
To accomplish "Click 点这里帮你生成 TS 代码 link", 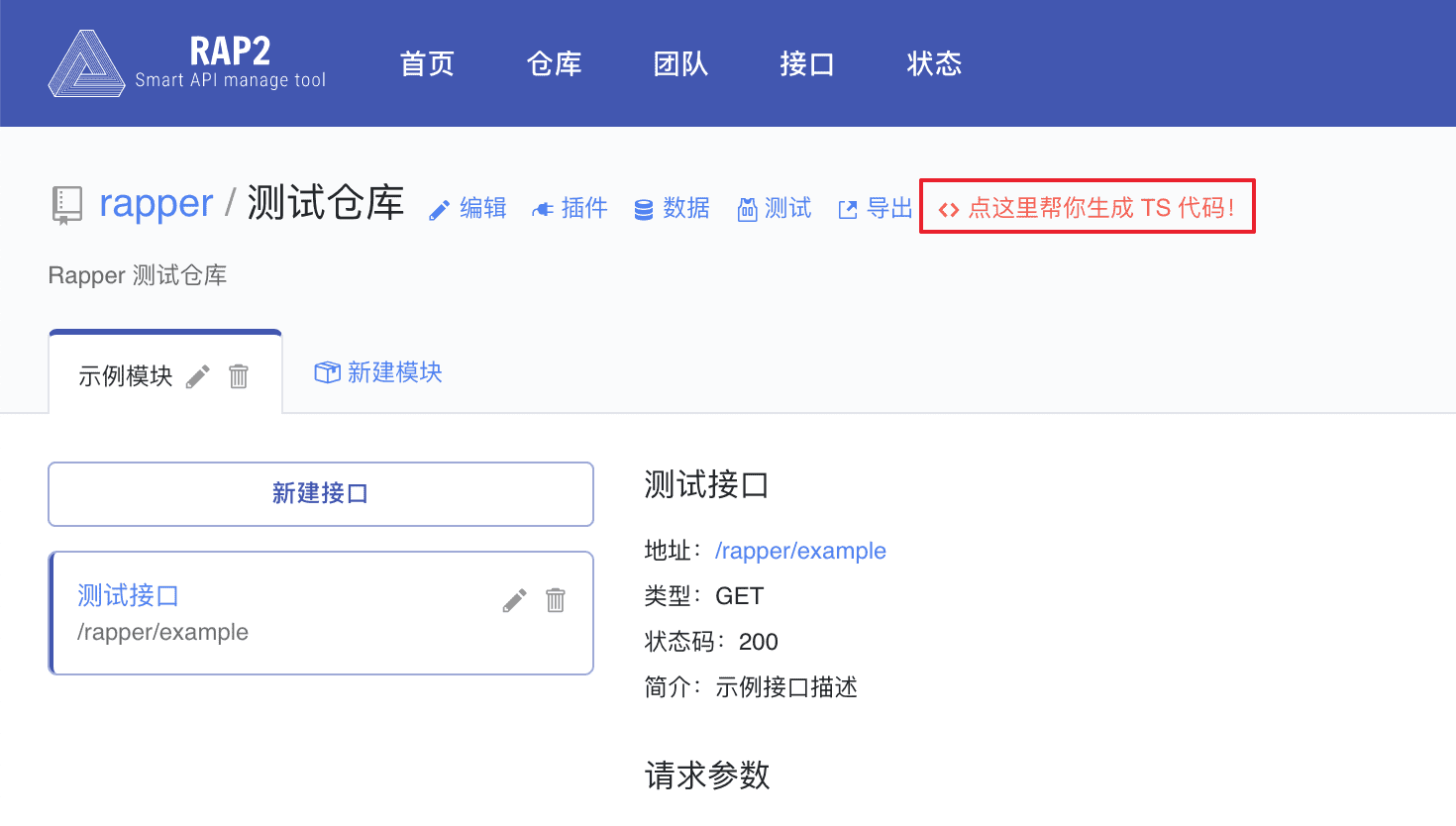I will pos(1088,207).
